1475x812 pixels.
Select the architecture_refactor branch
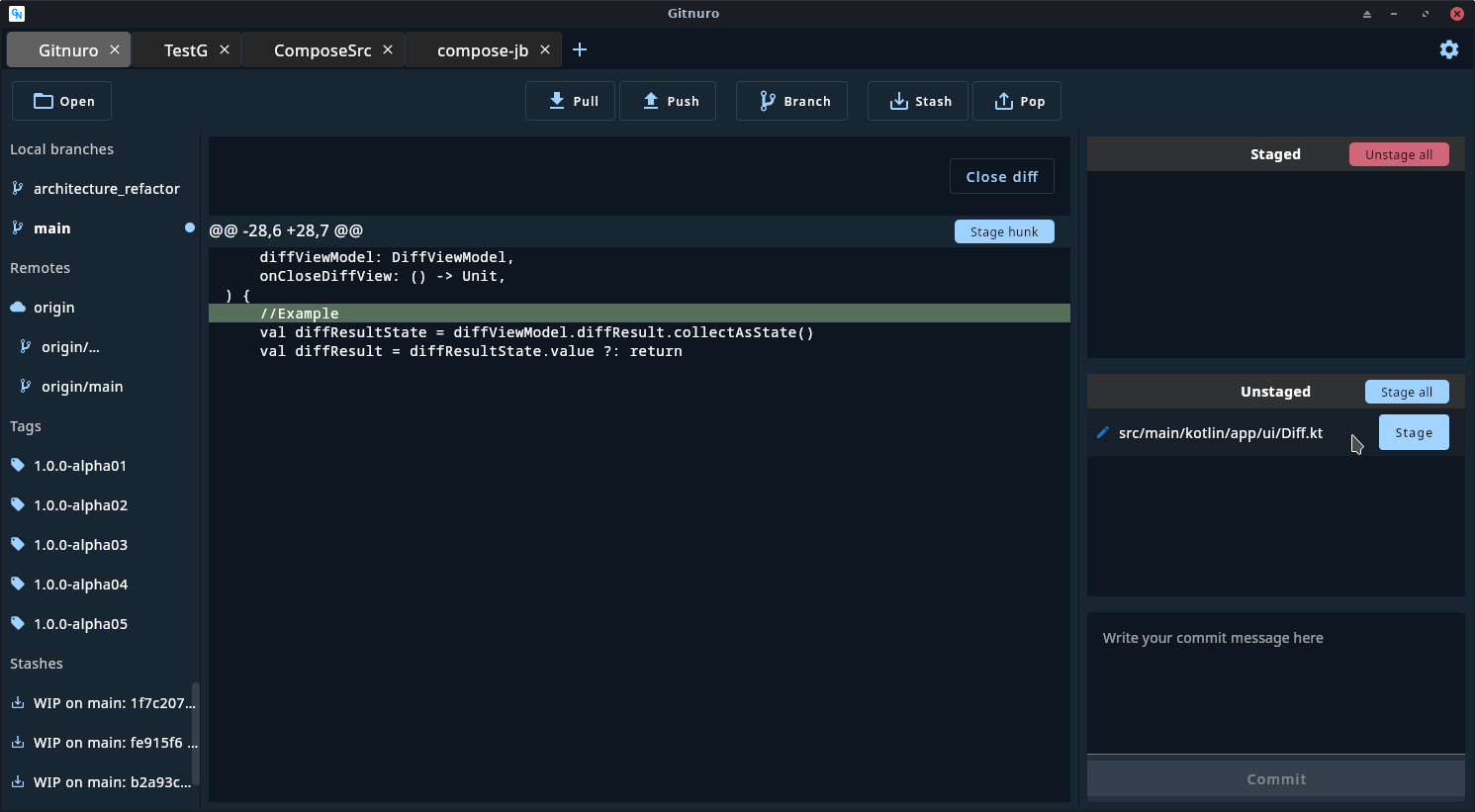(100, 189)
